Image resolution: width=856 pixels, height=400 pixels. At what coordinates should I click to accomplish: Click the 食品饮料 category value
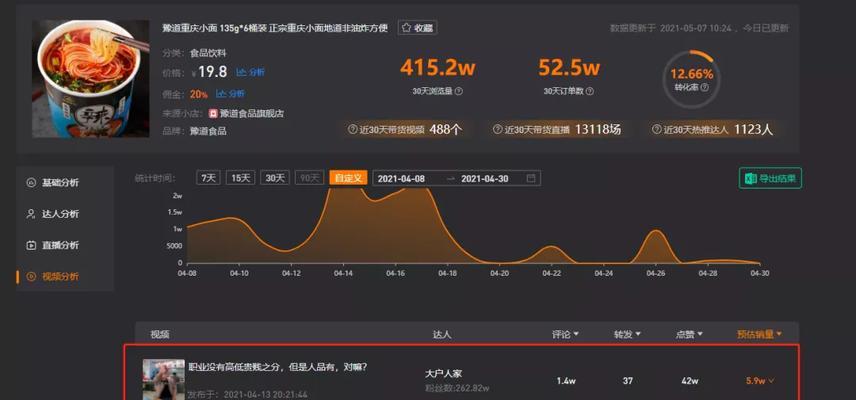[208, 53]
